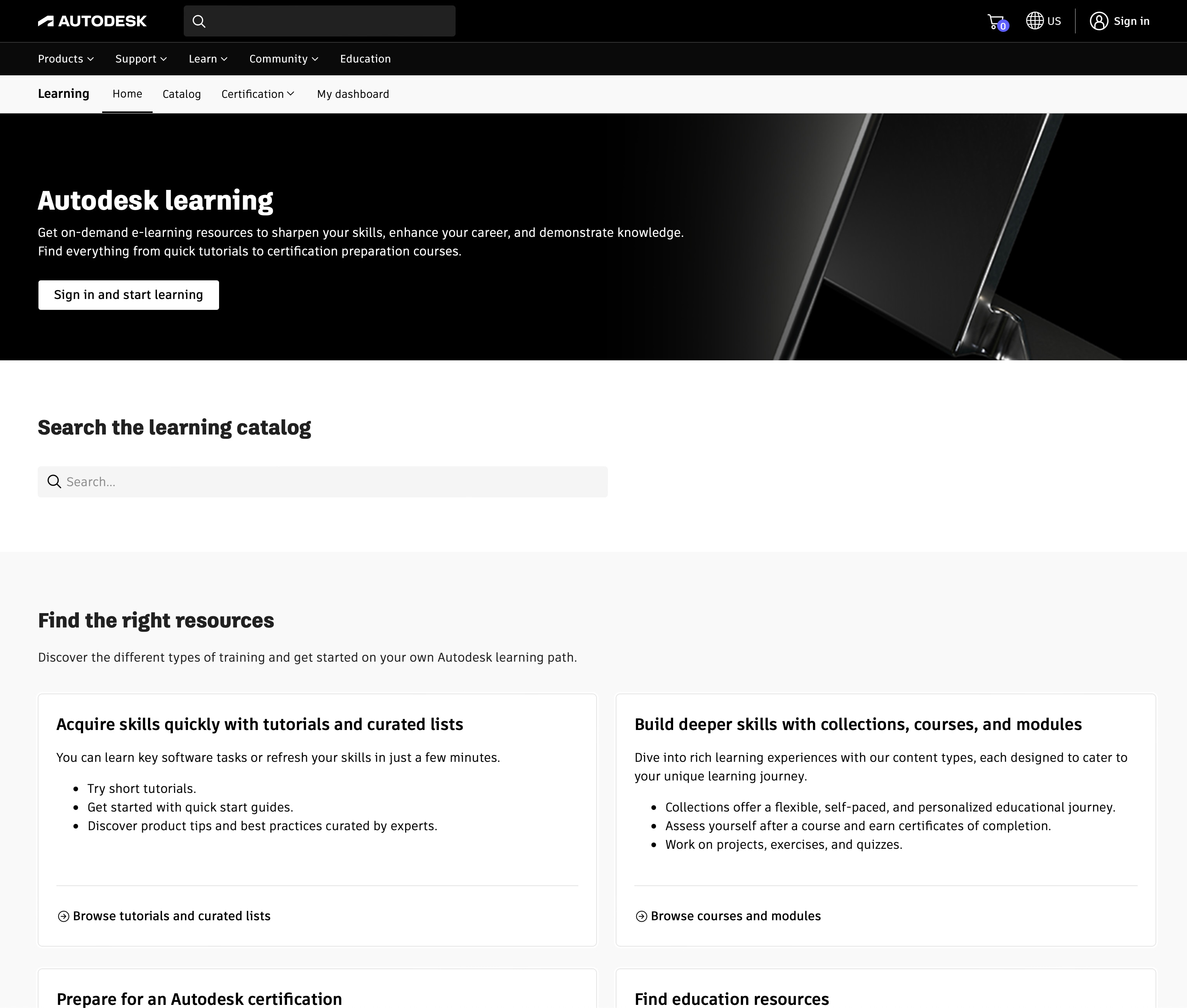Click Sign in and start learning button
1187x1008 pixels.
point(129,295)
